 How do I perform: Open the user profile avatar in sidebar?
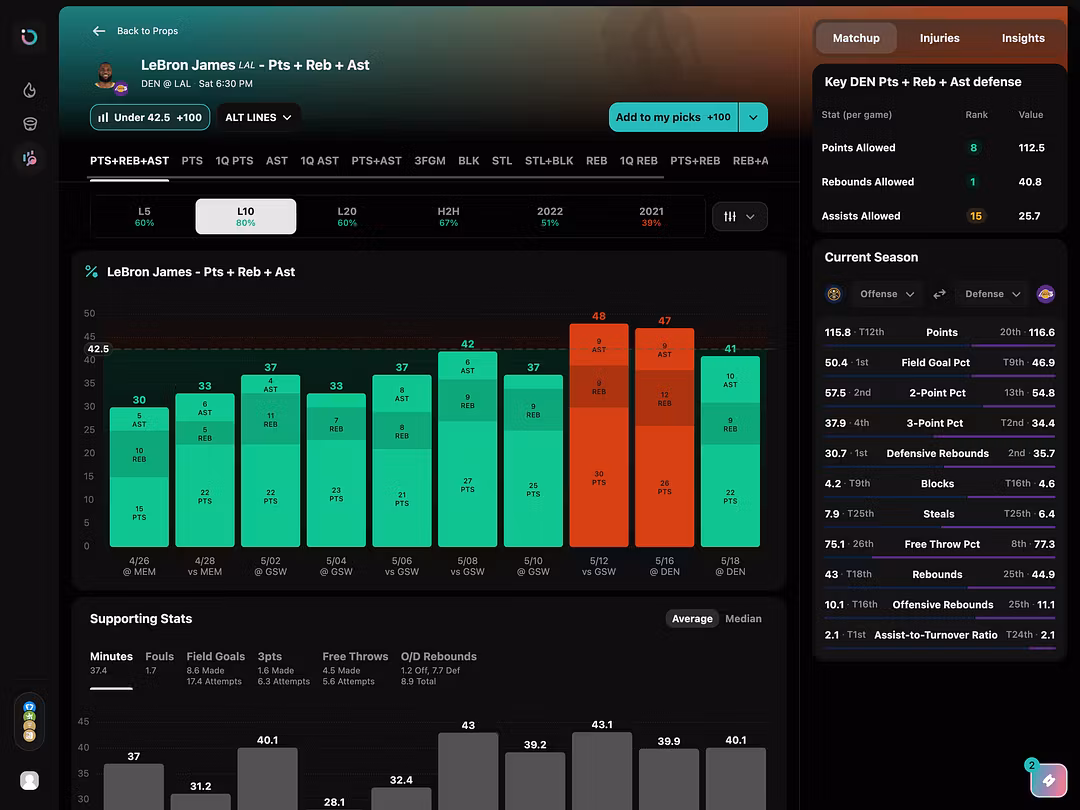click(30, 780)
